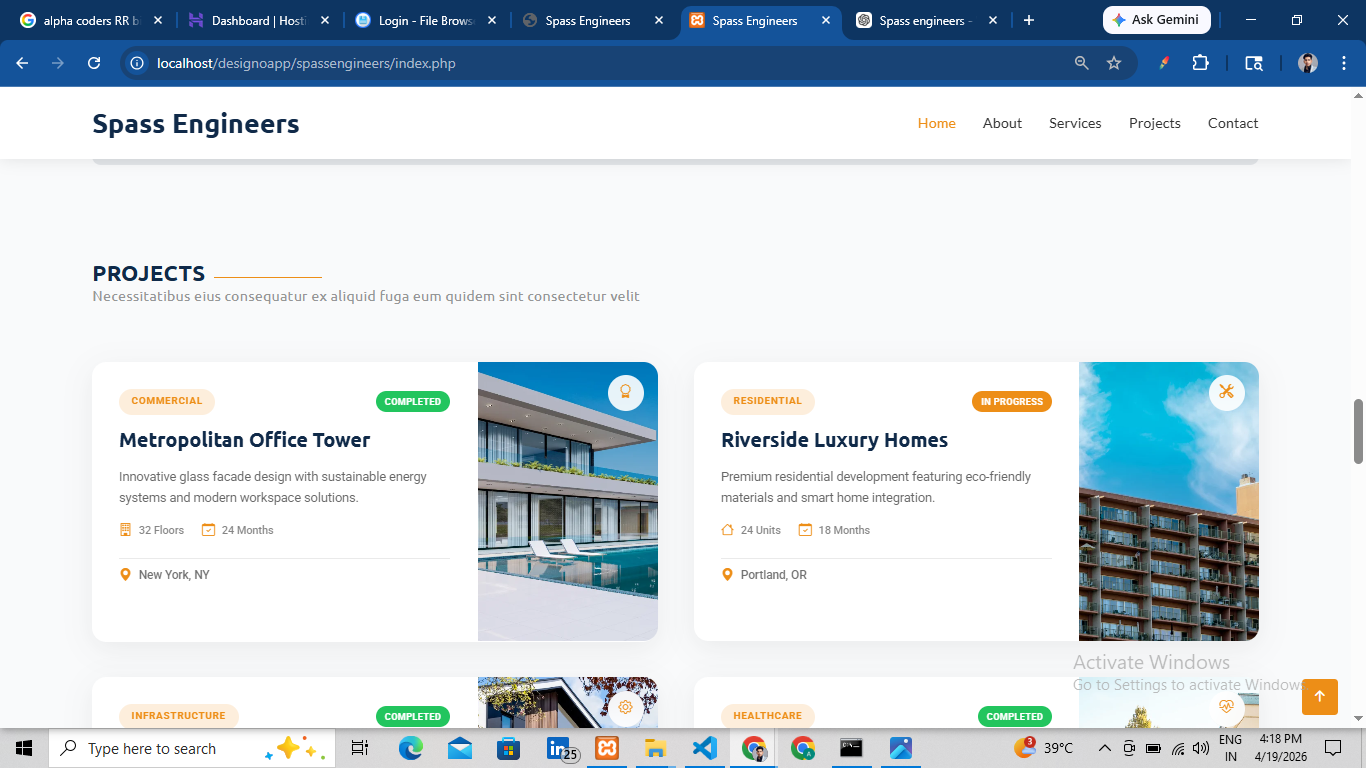1366x768 pixels.
Task: Switch to the alpha coders RR tab
Action: click(x=90, y=20)
